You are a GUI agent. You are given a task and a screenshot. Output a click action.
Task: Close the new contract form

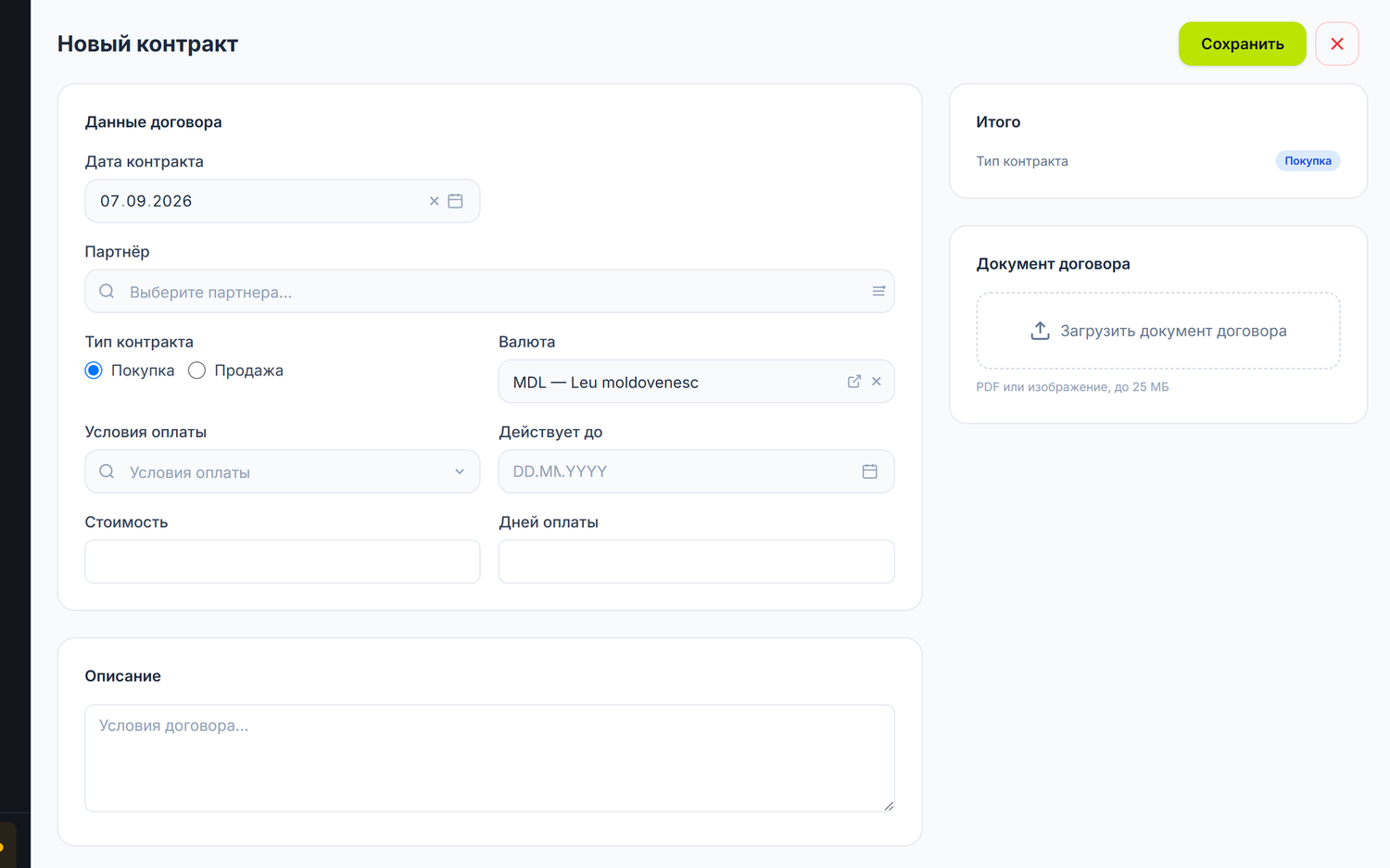[x=1337, y=44]
